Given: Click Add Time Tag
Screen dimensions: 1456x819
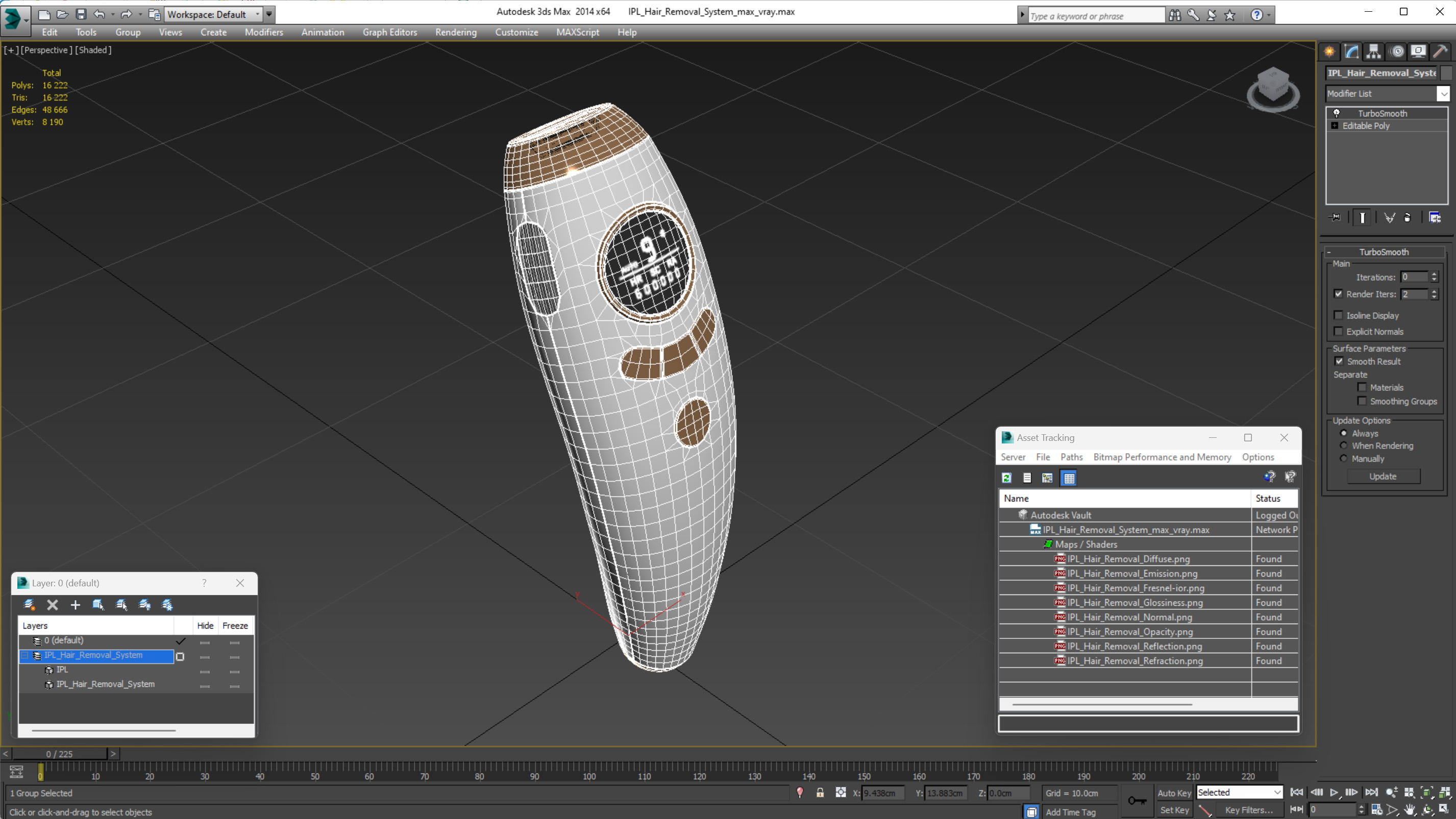Looking at the screenshot, I should pyautogui.click(x=1071, y=812).
